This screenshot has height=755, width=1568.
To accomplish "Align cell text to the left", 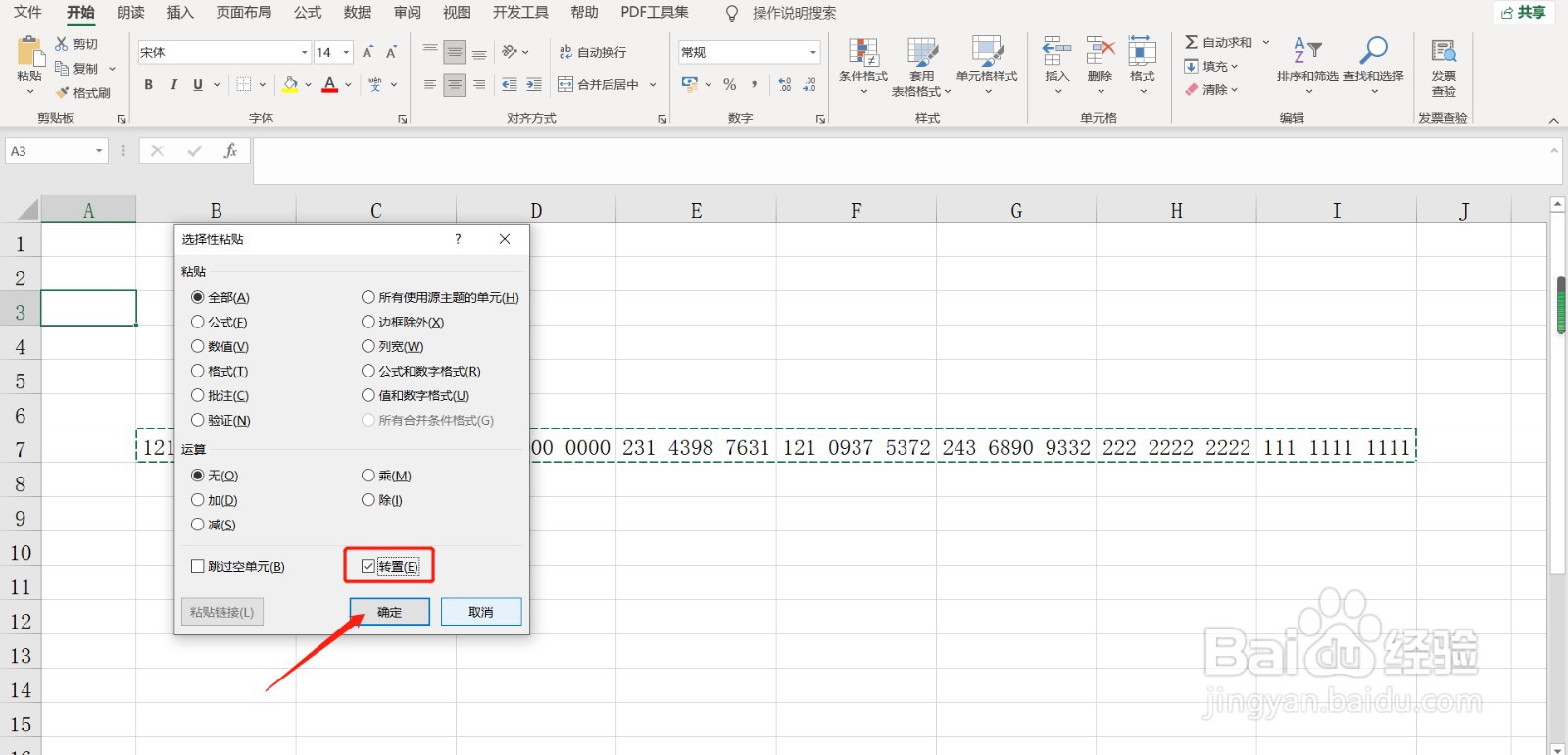I will tap(430, 85).
